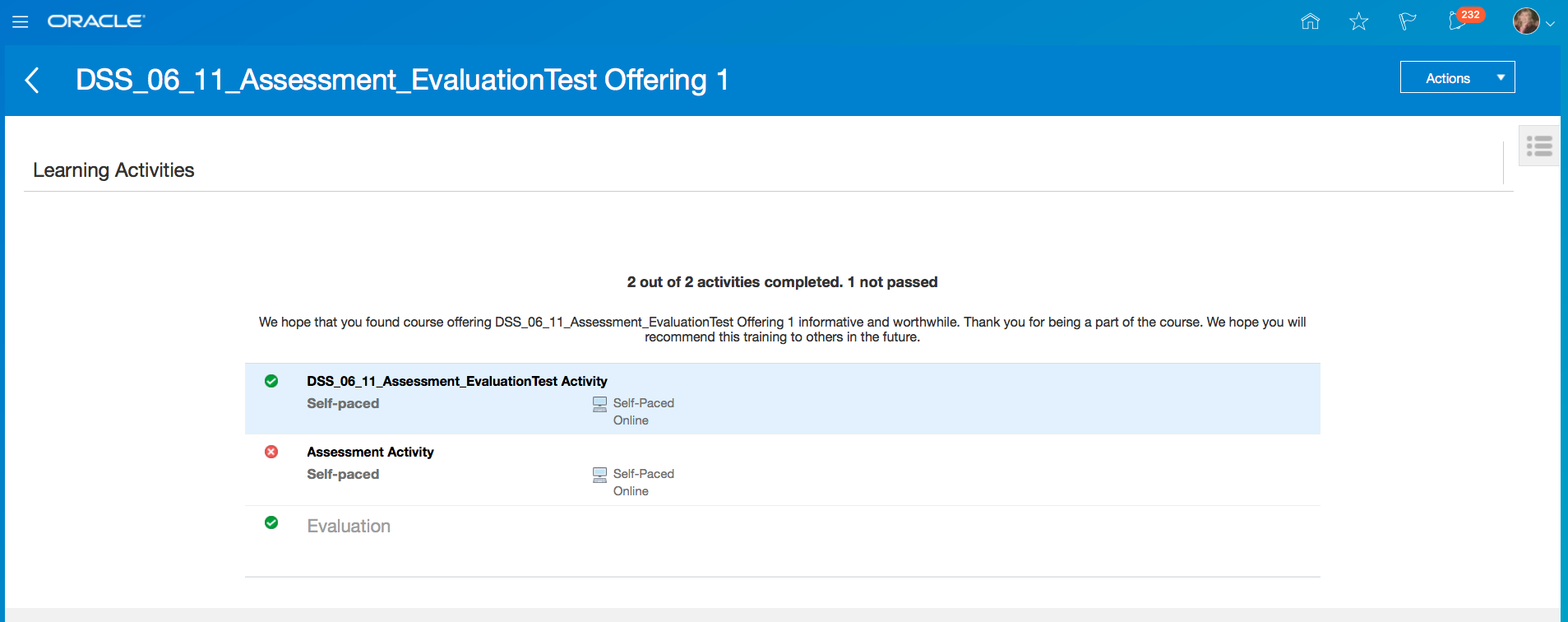This screenshot has height=622, width=1568.
Task: Open the hamburger navigator menu
Action: pos(21,22)
